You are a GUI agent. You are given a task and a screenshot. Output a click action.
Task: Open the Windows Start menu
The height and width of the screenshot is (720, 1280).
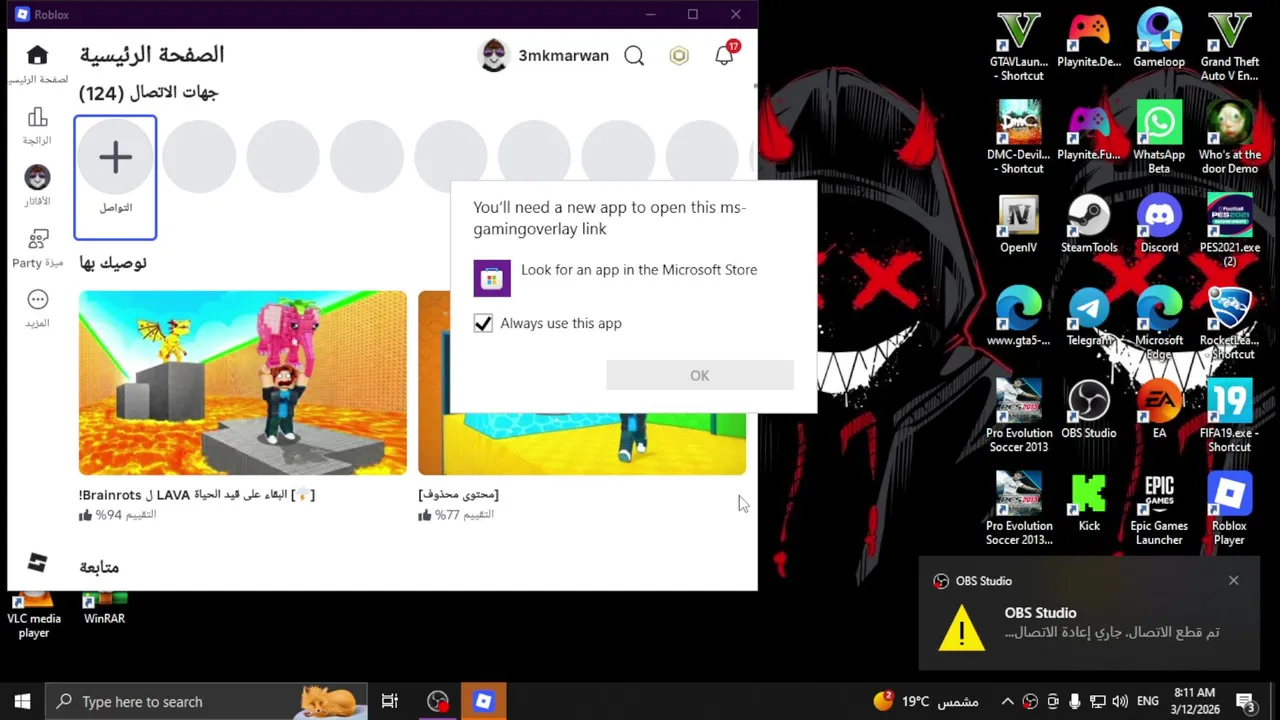pyautogui.click(x=22, y=702)
